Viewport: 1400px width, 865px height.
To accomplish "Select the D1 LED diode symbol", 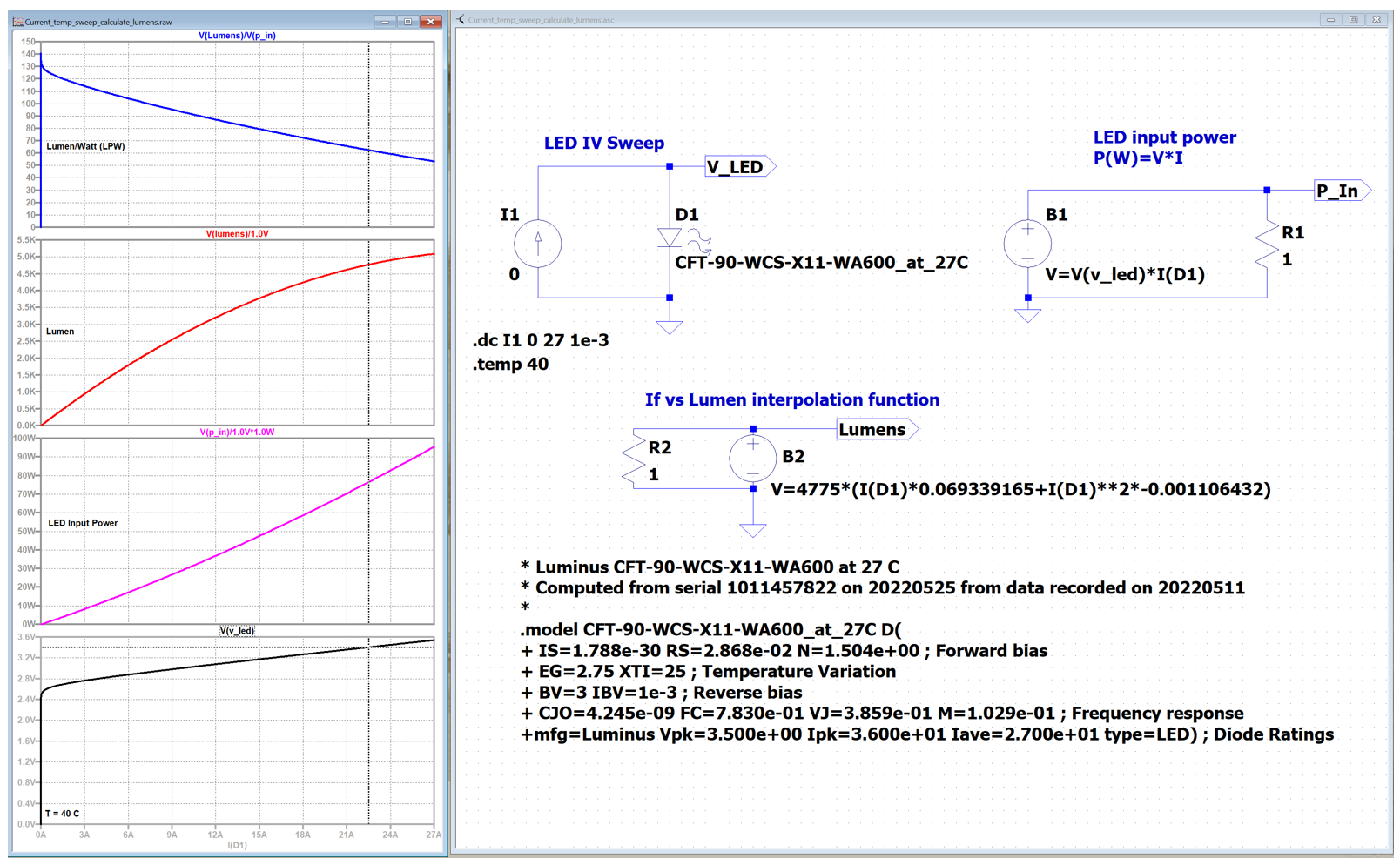I will (x=670, y=238).
